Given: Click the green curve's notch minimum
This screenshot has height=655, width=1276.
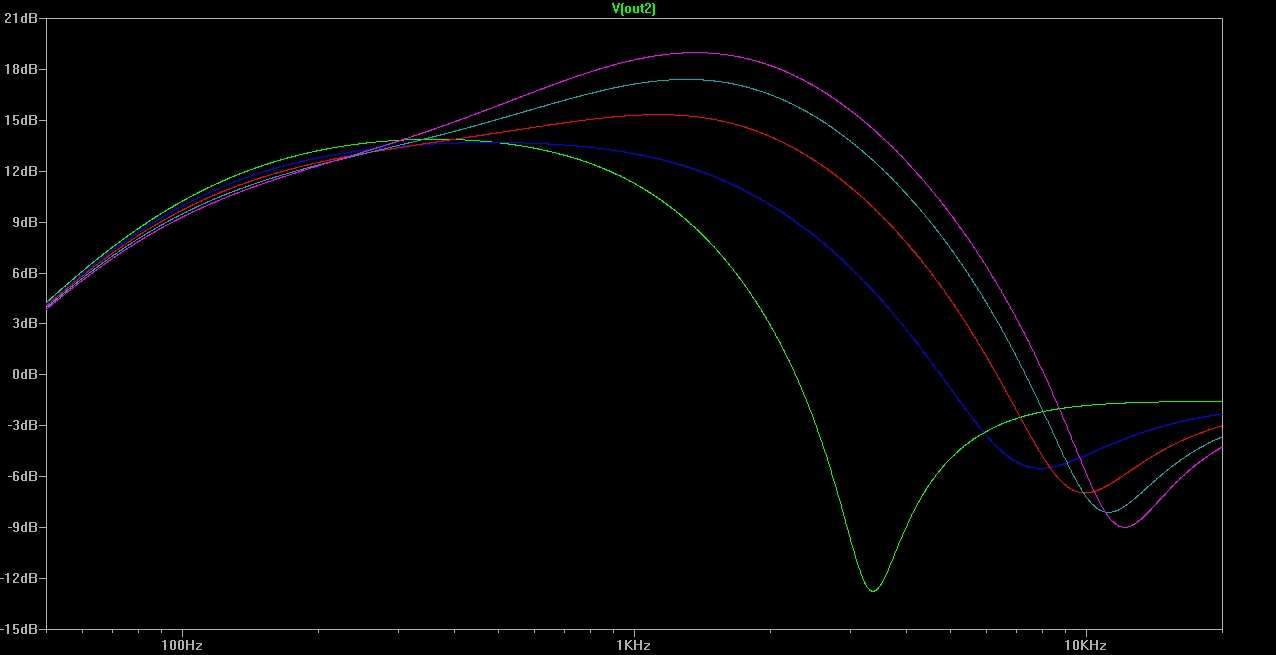Looking at the screenshot, I should point(873,590).
